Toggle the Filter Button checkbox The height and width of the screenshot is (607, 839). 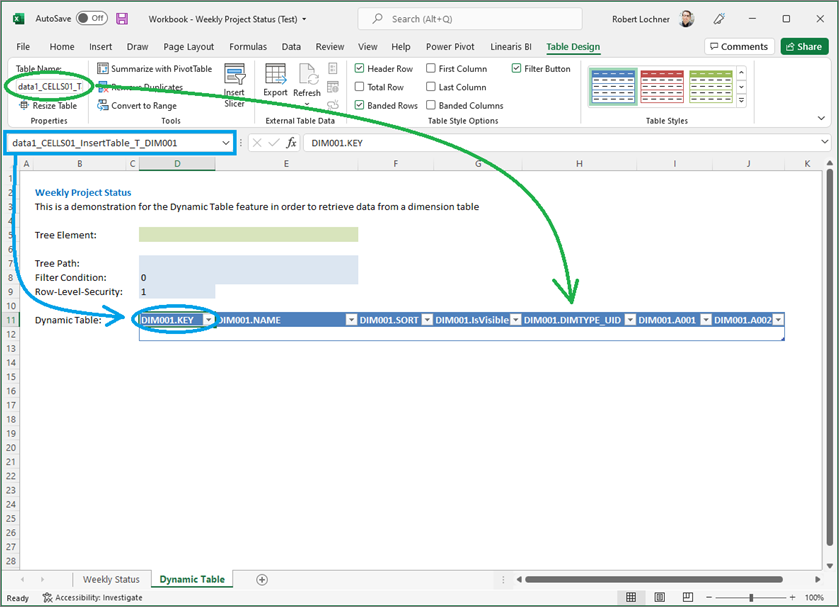[x=516, y=68]
